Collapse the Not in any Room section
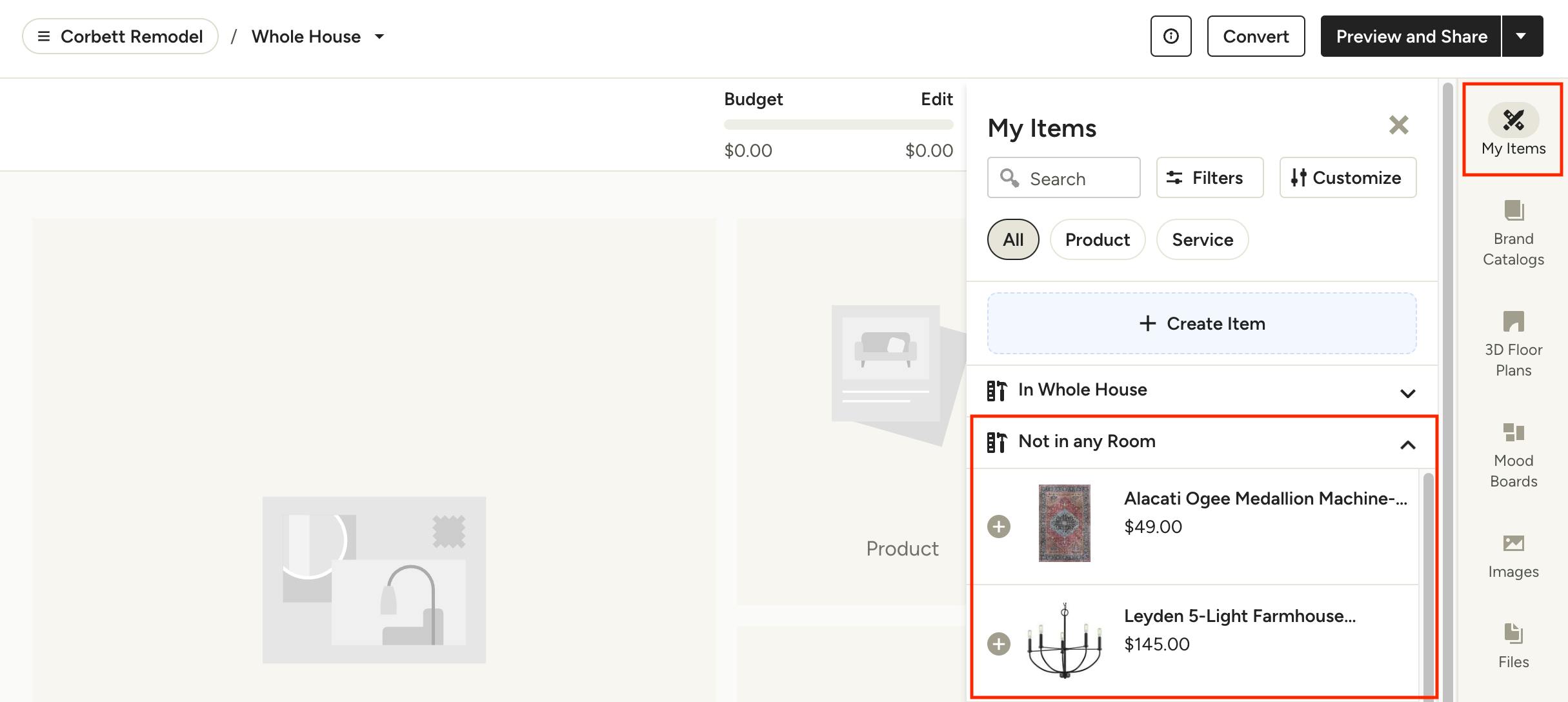 pos(1407,445)
